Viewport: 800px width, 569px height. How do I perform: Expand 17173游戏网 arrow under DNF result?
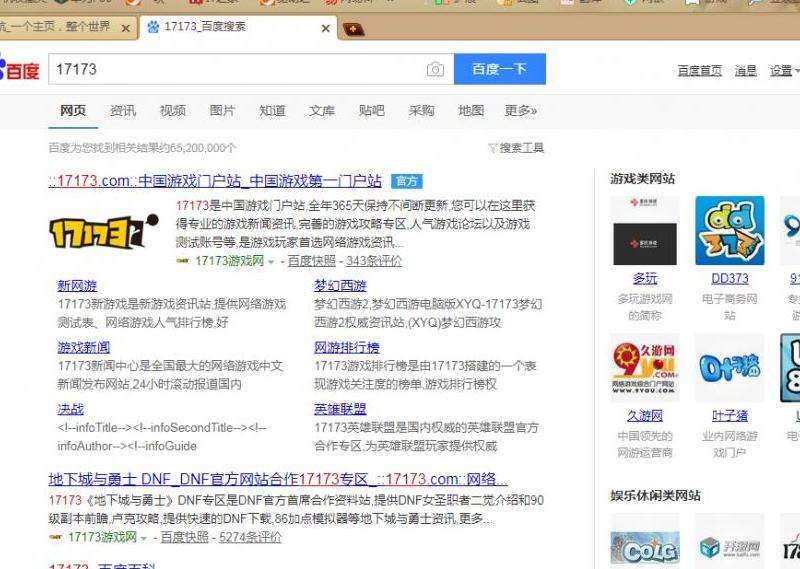[x=144, y=538]
